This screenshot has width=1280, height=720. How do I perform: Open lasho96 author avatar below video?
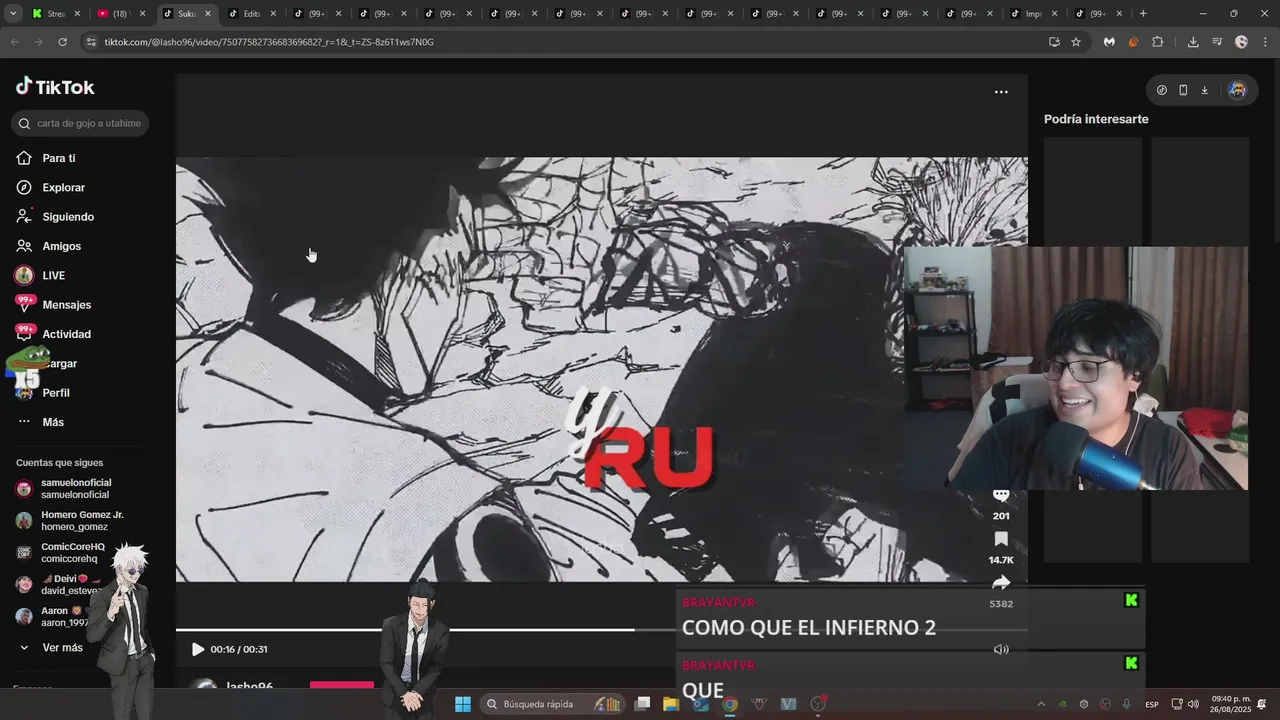click(x=204, y=687)
